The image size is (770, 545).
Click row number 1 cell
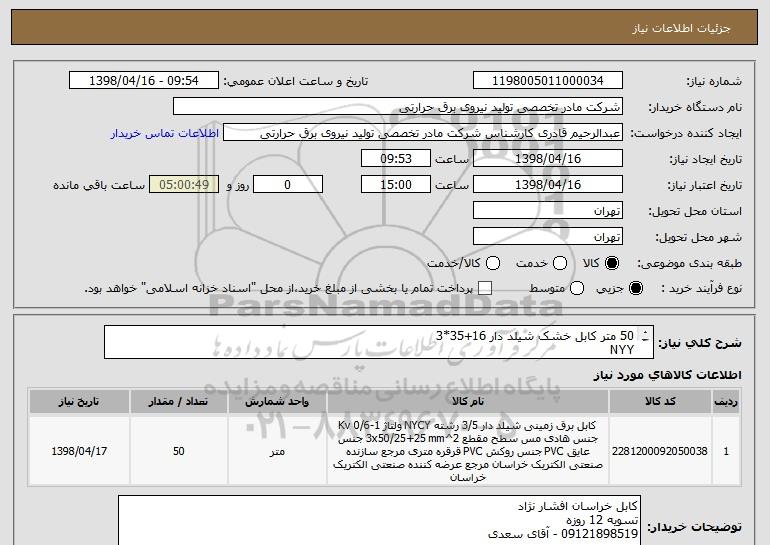pos(726,451)
